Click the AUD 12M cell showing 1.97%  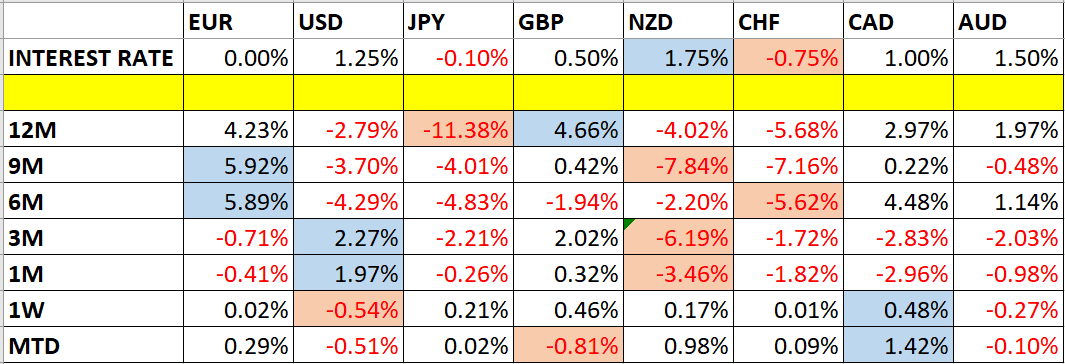tap(1008, 128)
